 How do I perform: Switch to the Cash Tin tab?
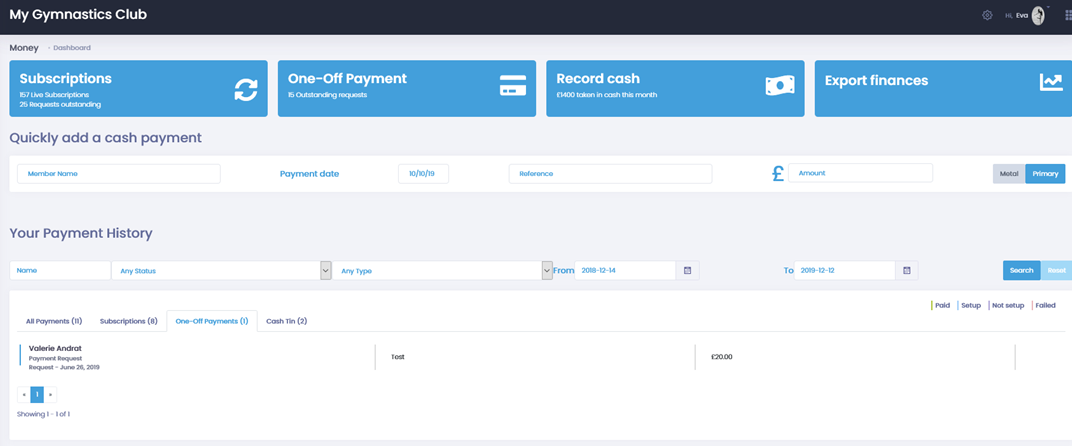[x=286, y=321]
